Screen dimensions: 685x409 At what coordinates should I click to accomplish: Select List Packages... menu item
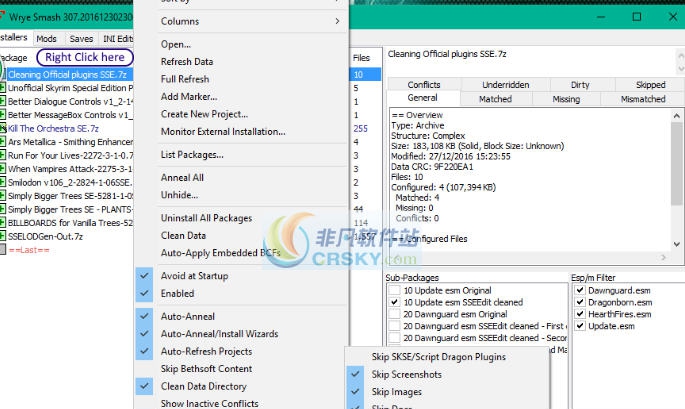(241, 155)
